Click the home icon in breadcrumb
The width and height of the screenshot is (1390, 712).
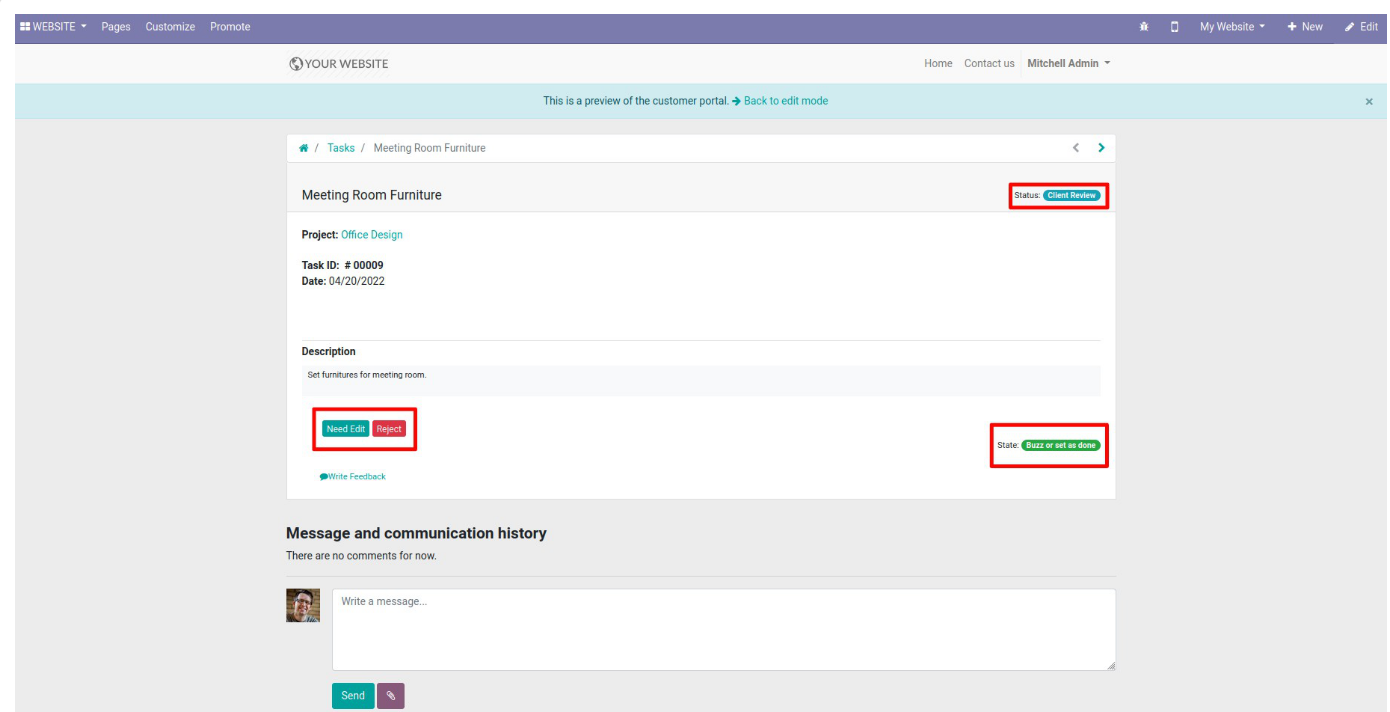point(303,148)
